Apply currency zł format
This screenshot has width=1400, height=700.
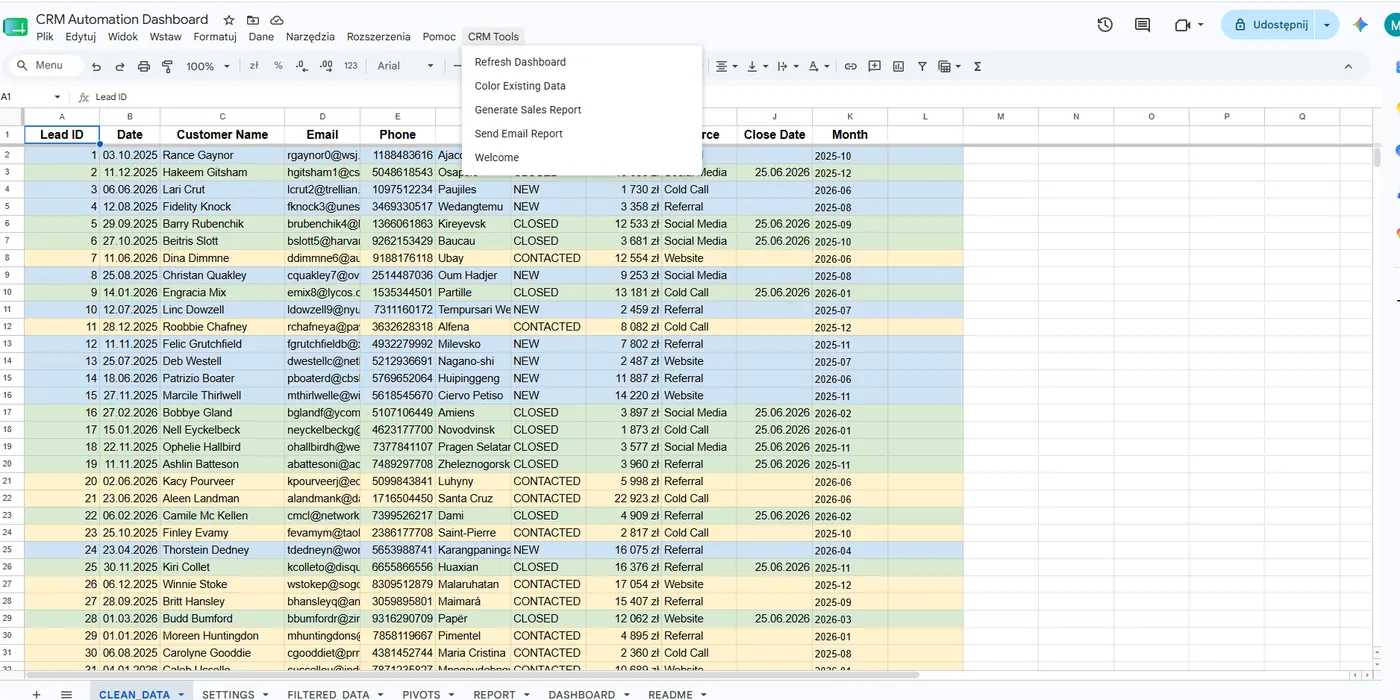[x=254, y=66]
